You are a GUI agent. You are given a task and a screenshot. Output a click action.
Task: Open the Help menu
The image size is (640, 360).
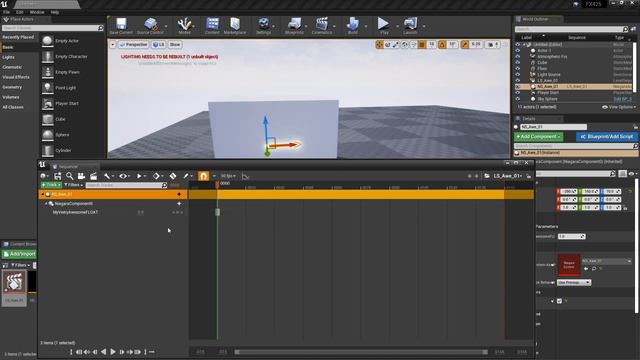(55, 12)
